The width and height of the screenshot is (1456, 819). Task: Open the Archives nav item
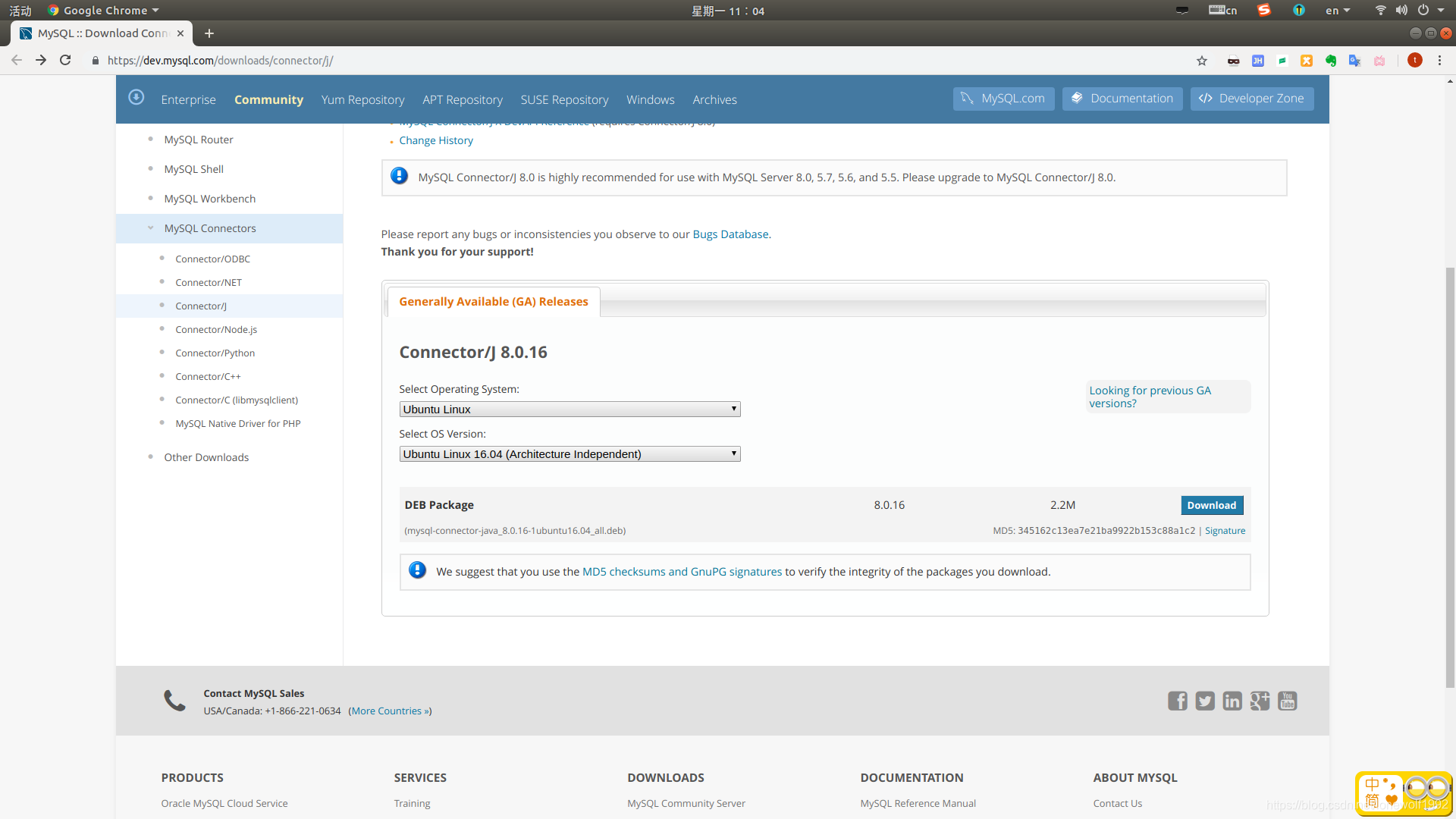pos(714,100)
